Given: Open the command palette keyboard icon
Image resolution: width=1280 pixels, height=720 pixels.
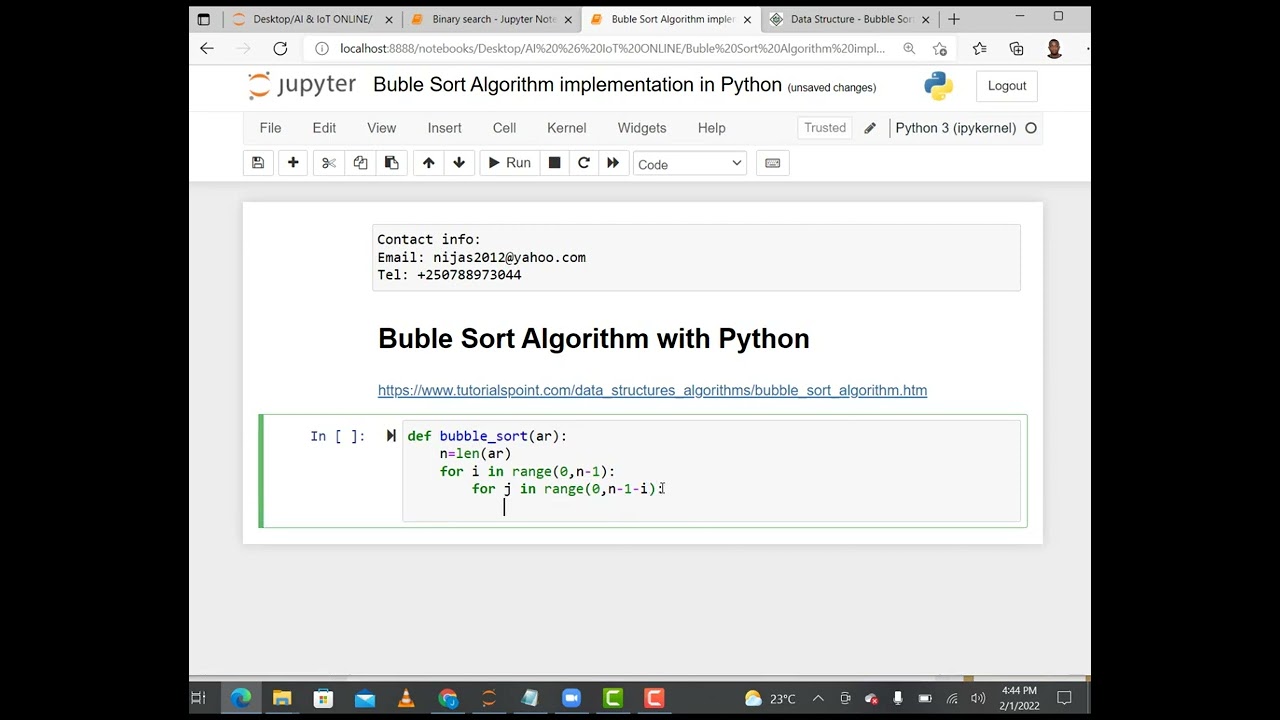Looking at the screenshot, I should (x=772, y=163).
